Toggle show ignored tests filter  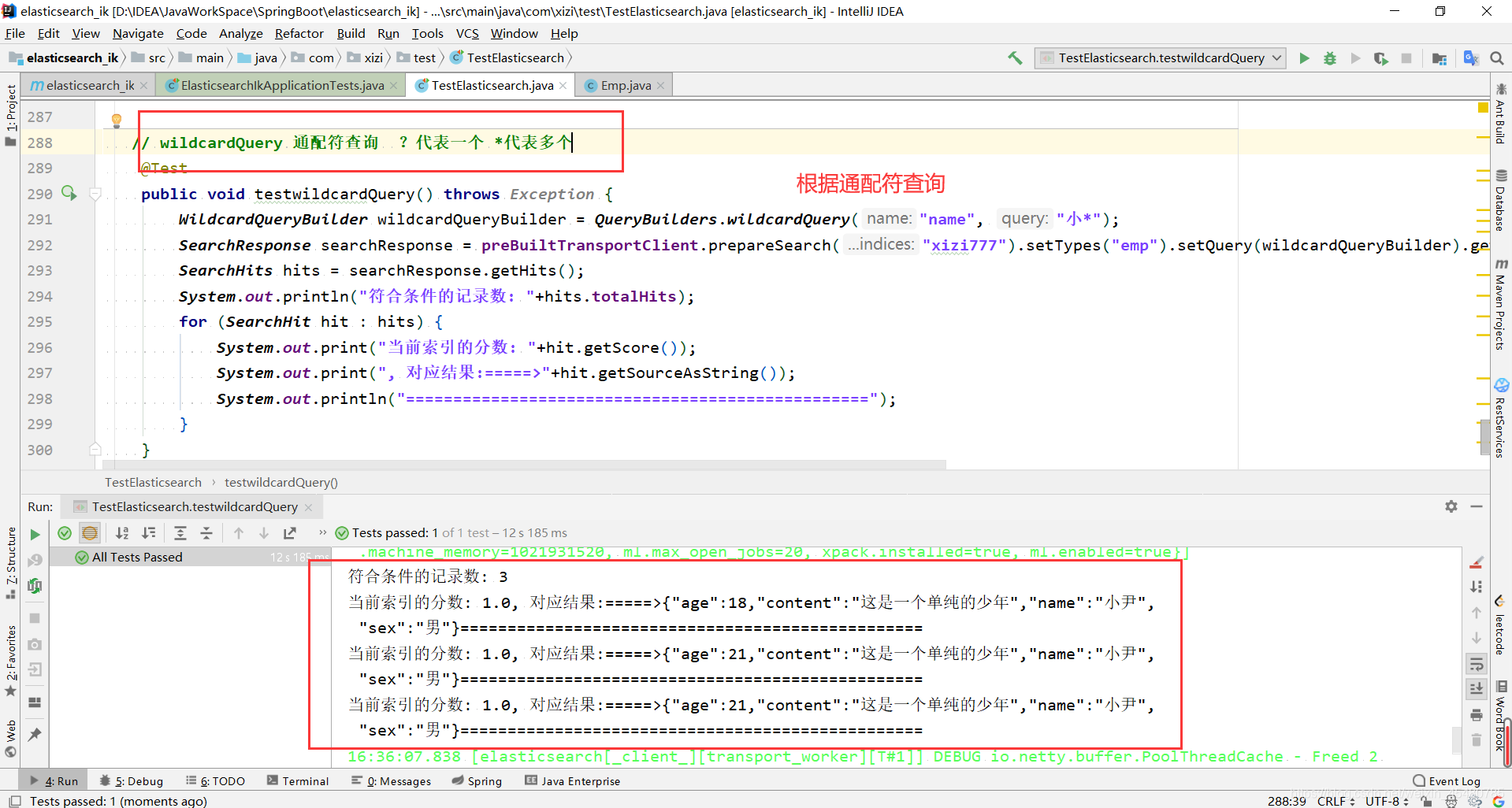(91, 533)
